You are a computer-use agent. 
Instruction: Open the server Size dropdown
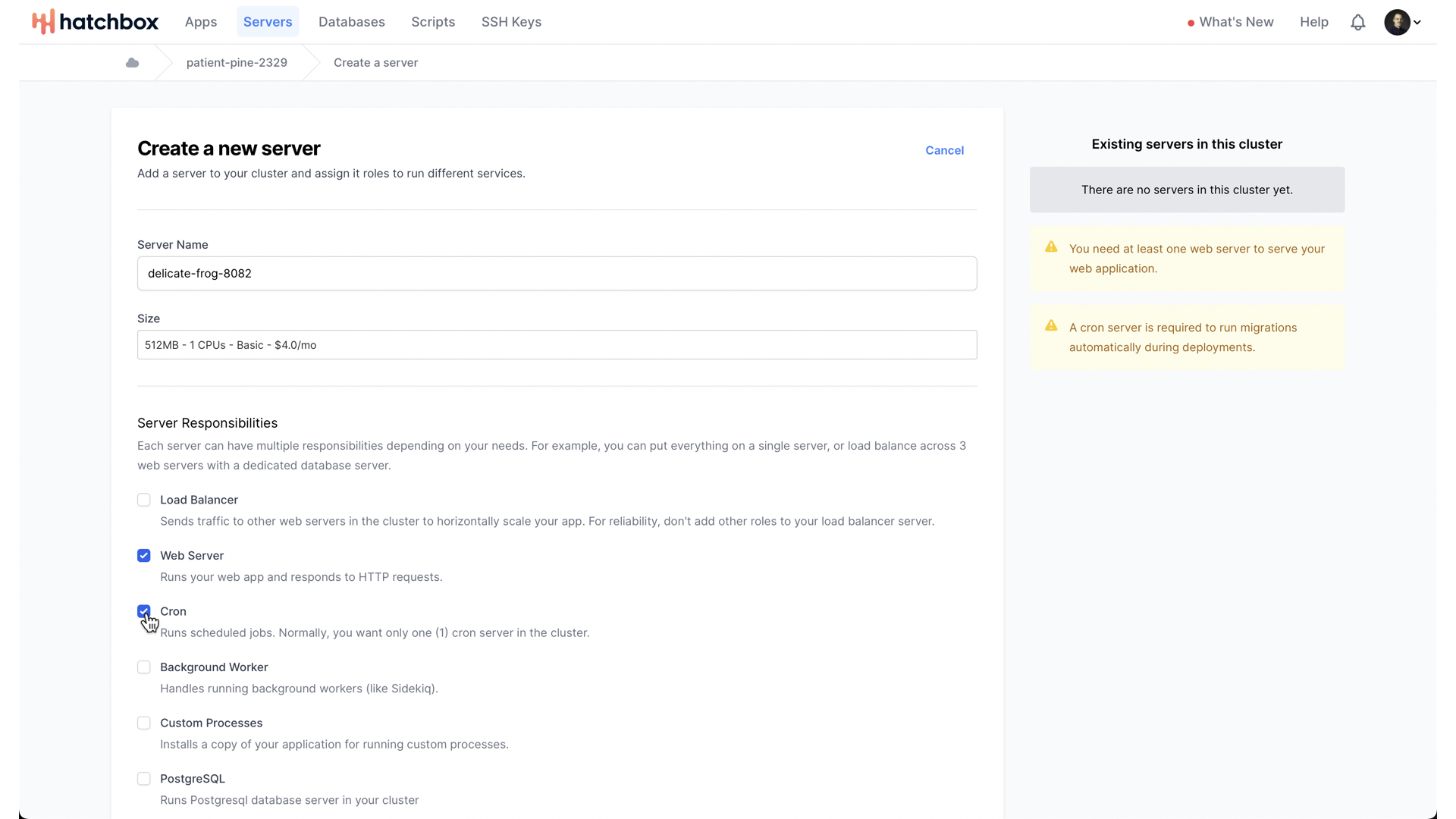tap(557, 345)
